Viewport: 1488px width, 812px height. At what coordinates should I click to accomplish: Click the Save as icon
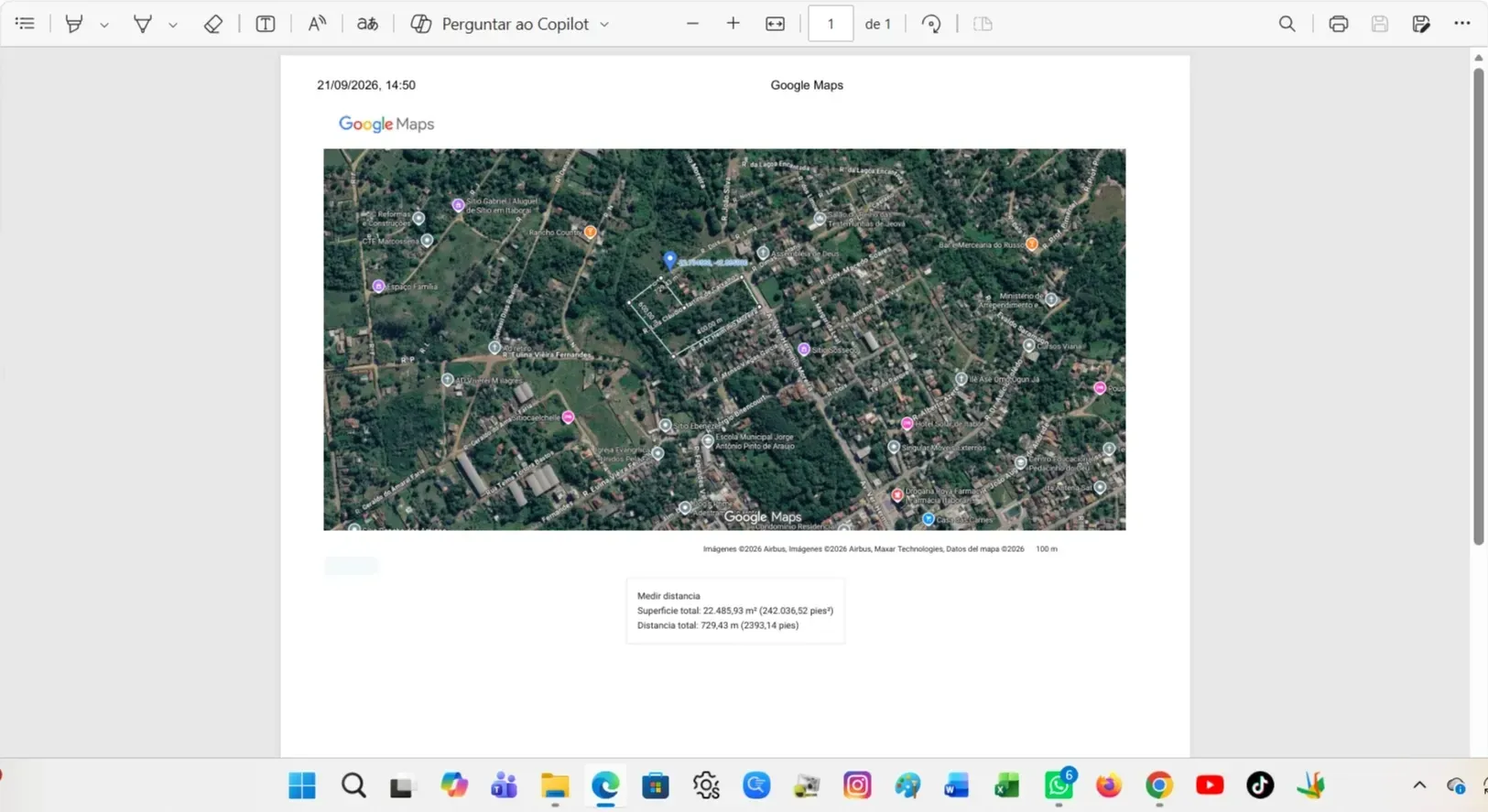click(1421, 24)
